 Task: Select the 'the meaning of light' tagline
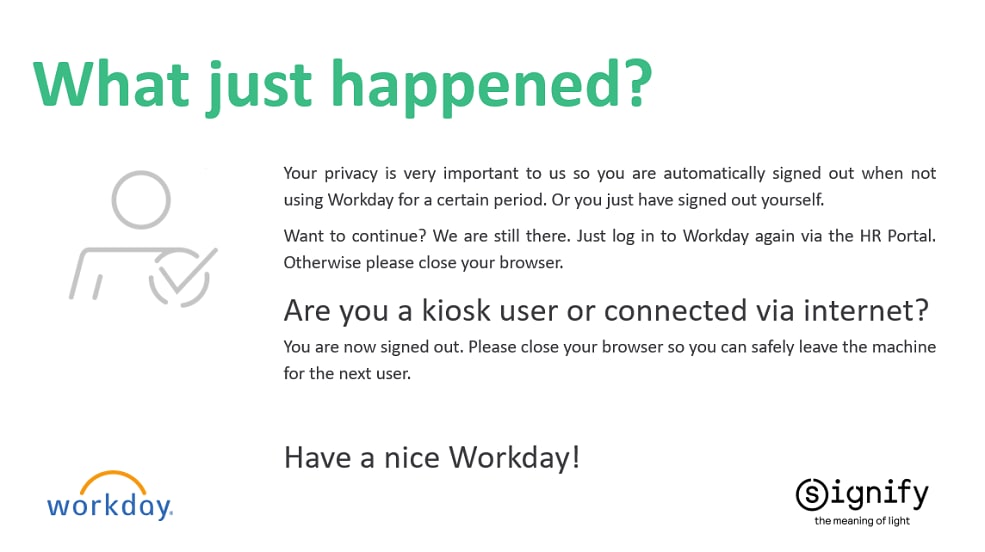pos(862,521)
